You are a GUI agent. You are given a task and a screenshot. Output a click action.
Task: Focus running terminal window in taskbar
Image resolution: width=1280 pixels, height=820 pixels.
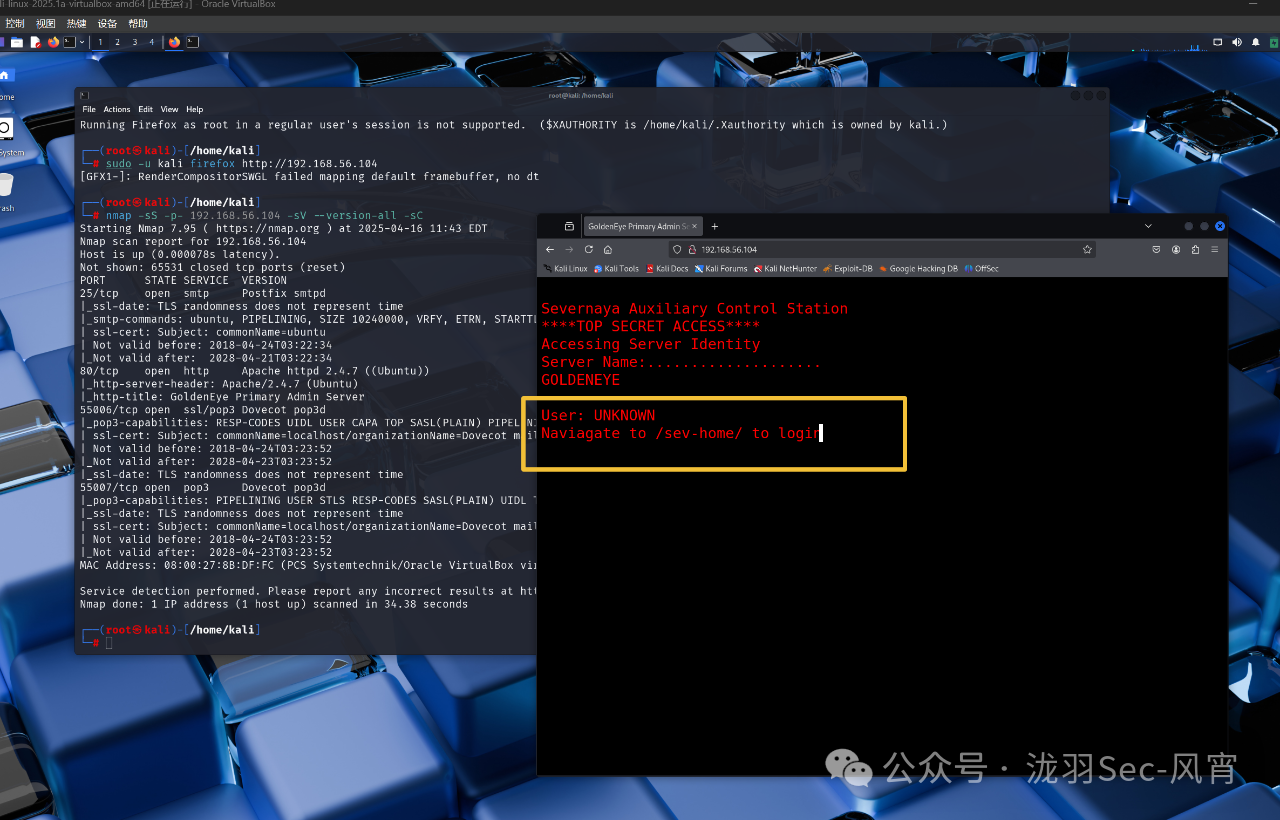(192, 42)
